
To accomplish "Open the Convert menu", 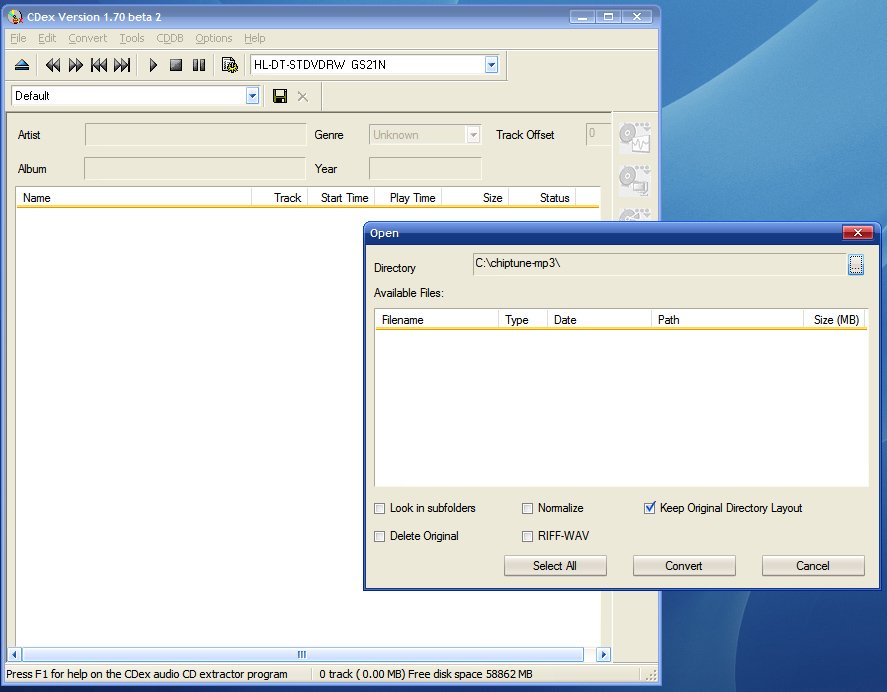I will click(x=87, y=38).
